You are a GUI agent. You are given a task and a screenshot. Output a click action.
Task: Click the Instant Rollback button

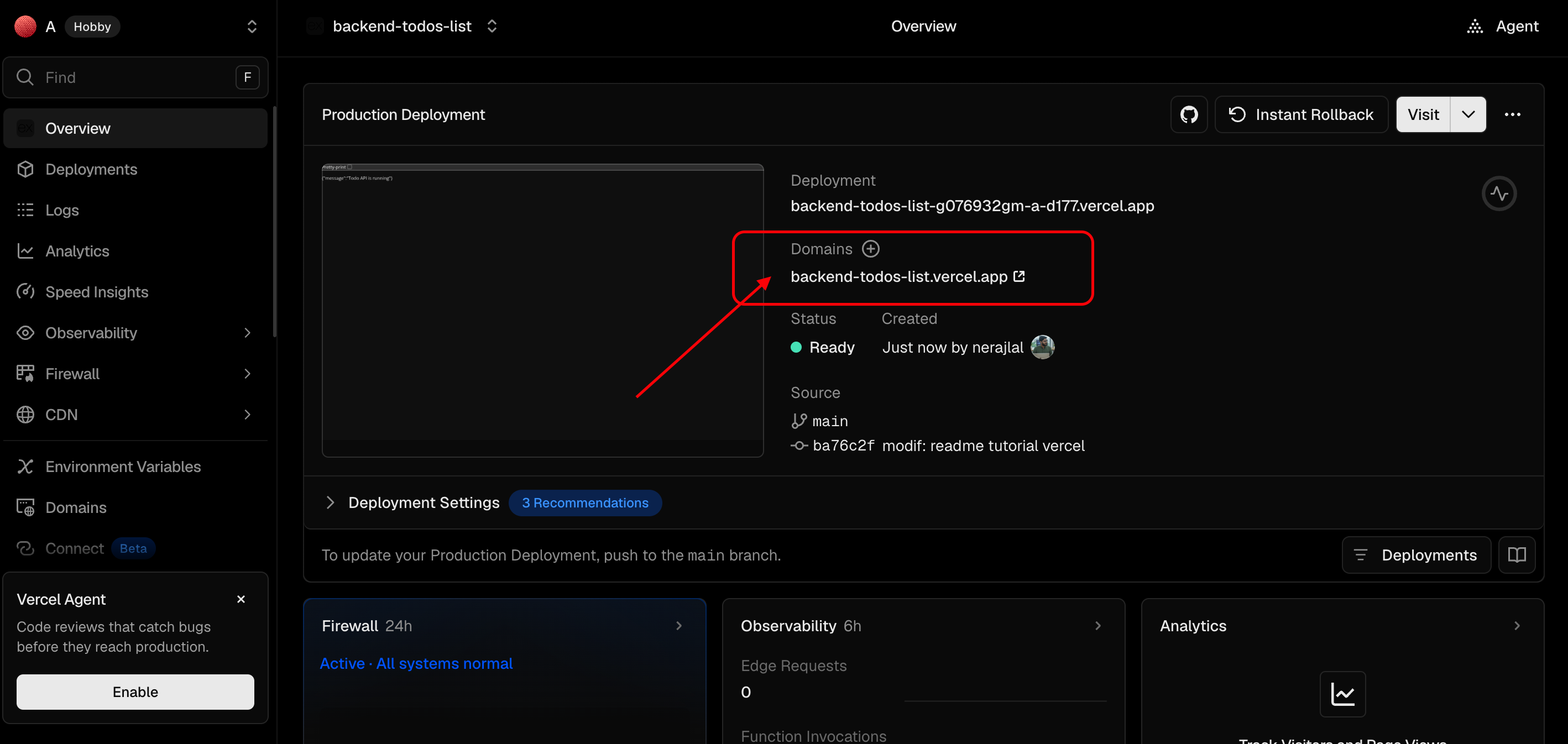click(x=1302, y=114)
